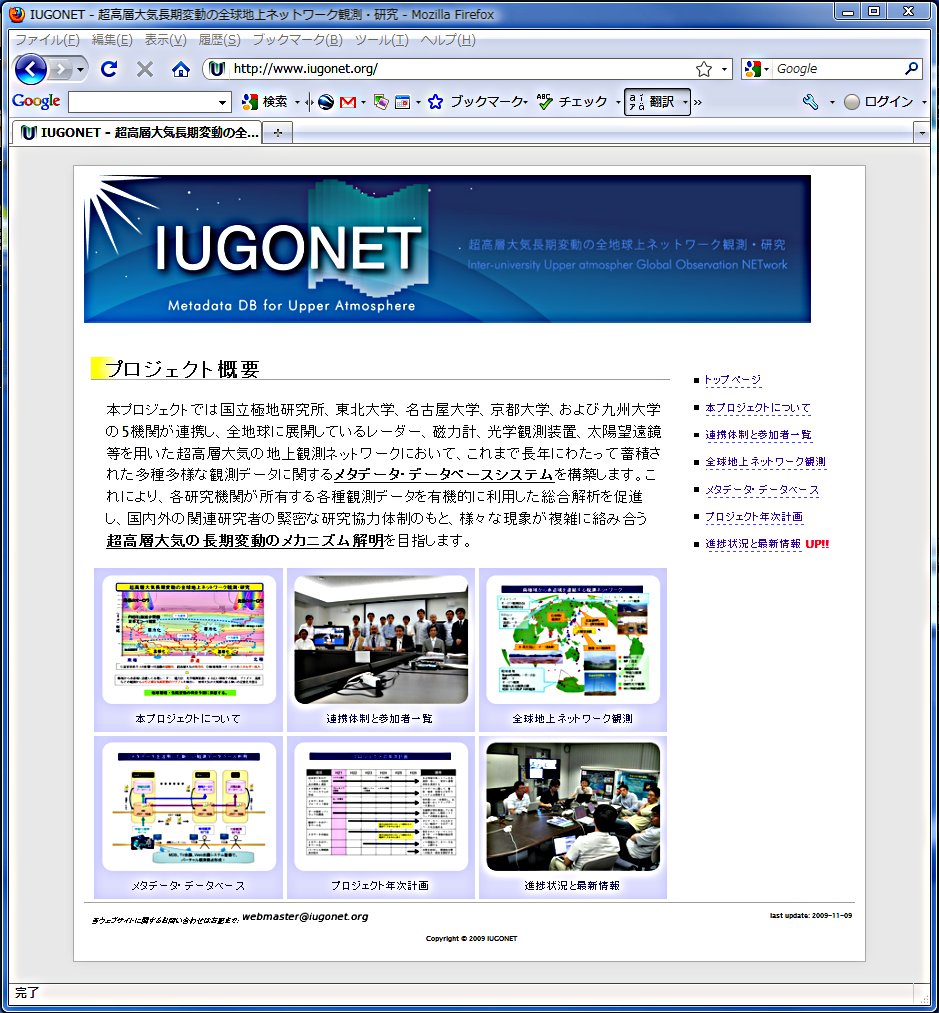Image resolution: width=939 pixels, height=1013 pixels.
Task: Open the 全球地上ネットワーク観測 sidebar link
Action: click(765, 462)
